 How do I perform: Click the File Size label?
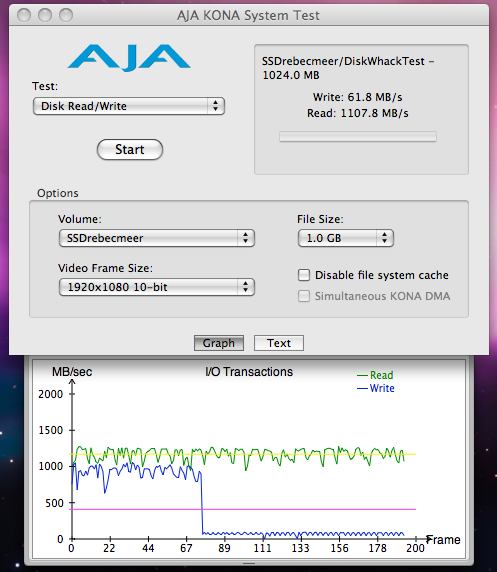click(x=320, y=219)
